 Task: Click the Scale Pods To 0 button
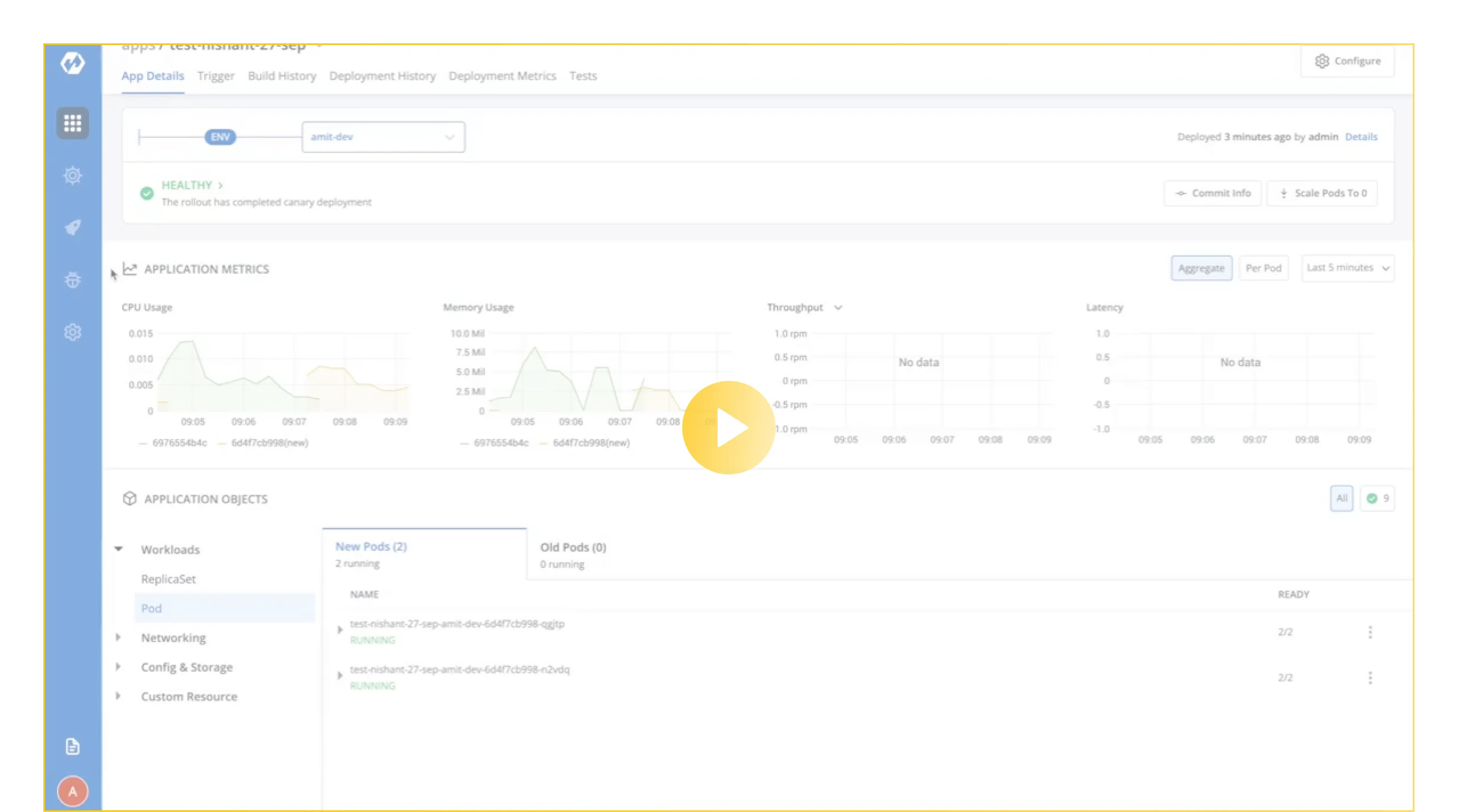click(x=1322, y=193)
